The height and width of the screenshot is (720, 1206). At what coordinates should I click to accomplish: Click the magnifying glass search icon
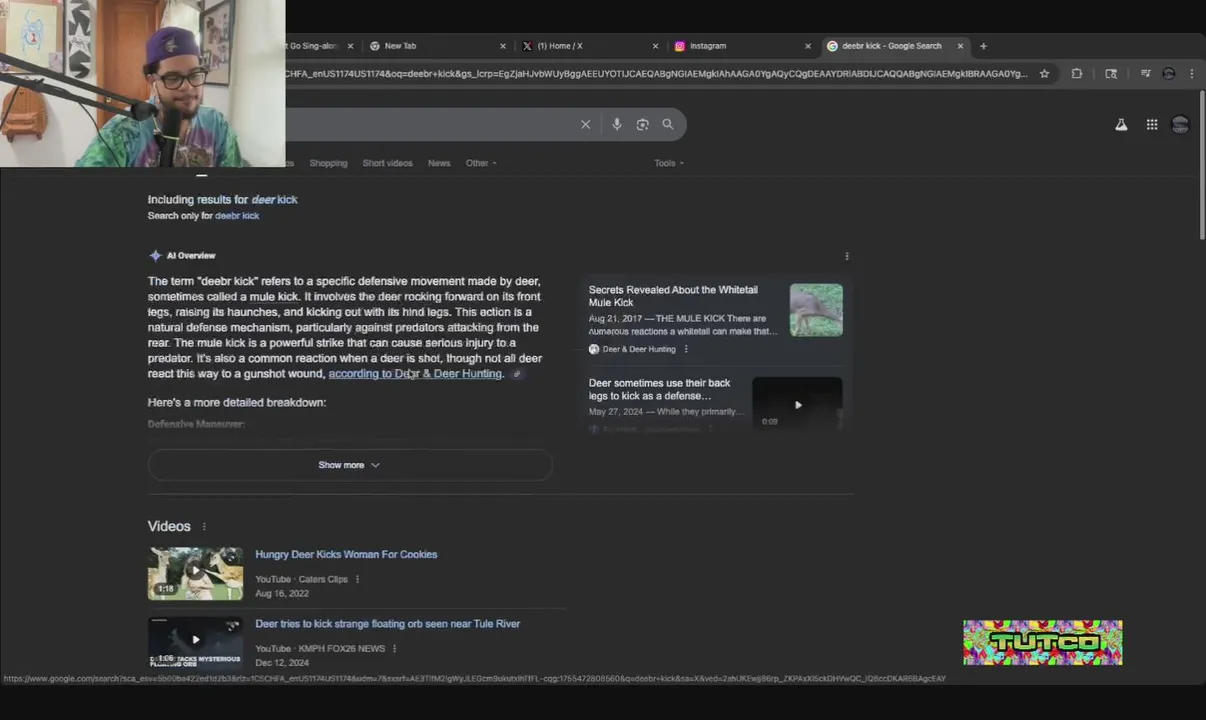click(668, 124)
